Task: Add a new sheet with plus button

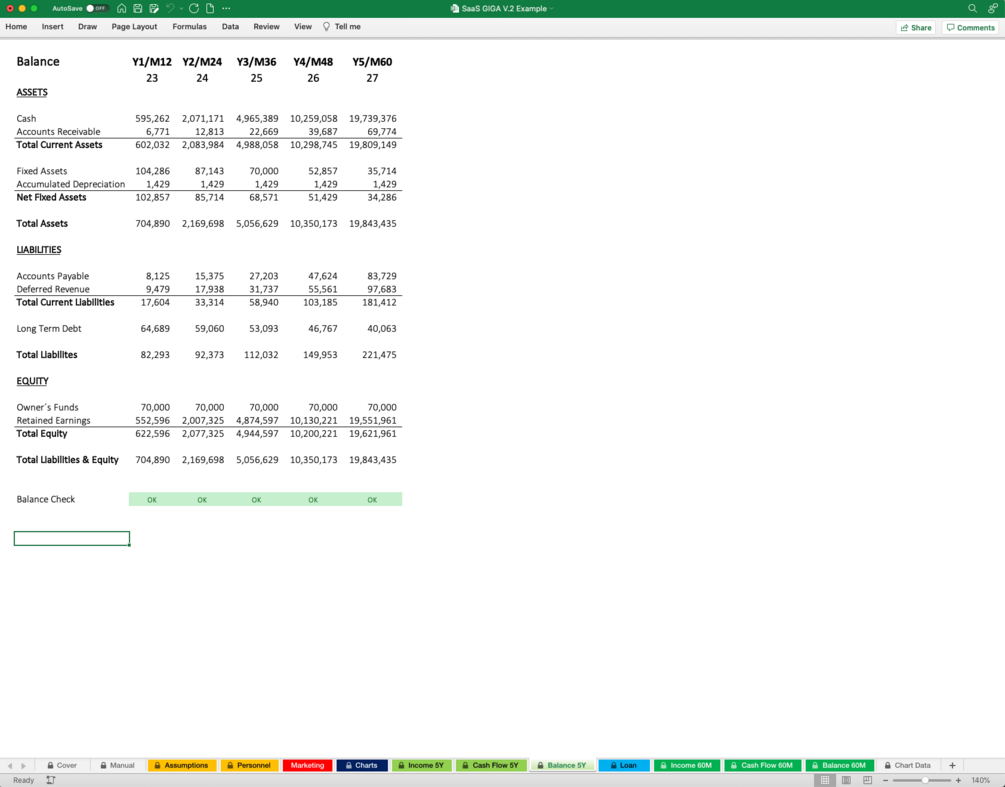Action: point(952,765)
